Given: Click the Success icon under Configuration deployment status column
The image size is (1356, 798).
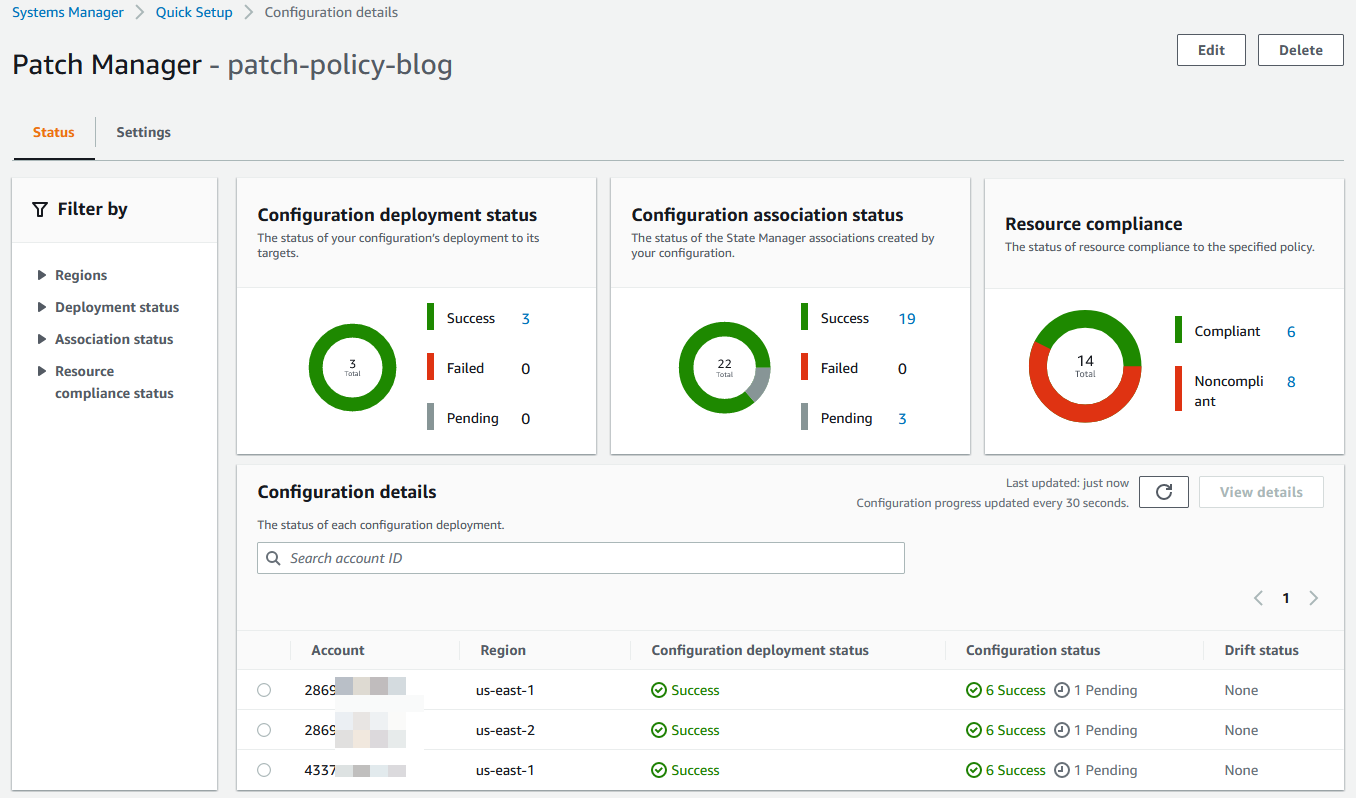Looking at the screenshot, I should point(658,689).
